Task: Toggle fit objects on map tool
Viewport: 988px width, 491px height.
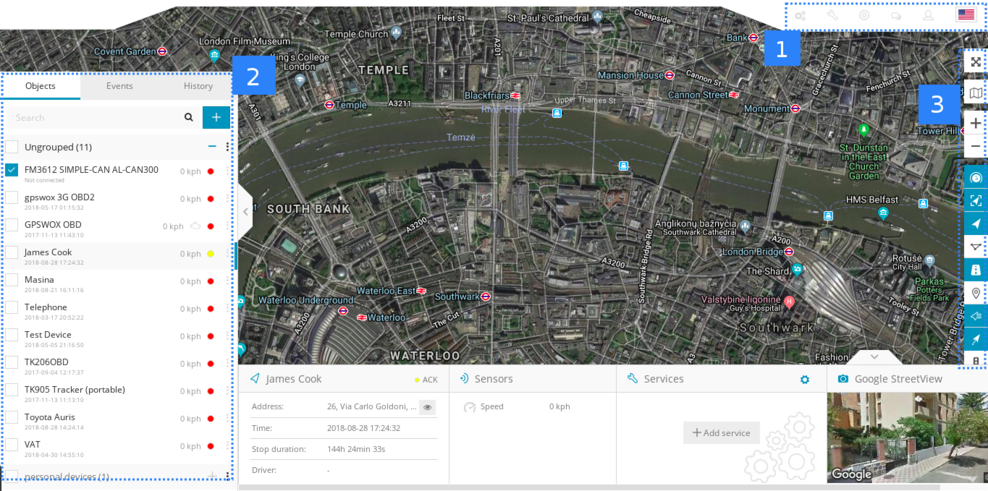Action: [976, 200]
